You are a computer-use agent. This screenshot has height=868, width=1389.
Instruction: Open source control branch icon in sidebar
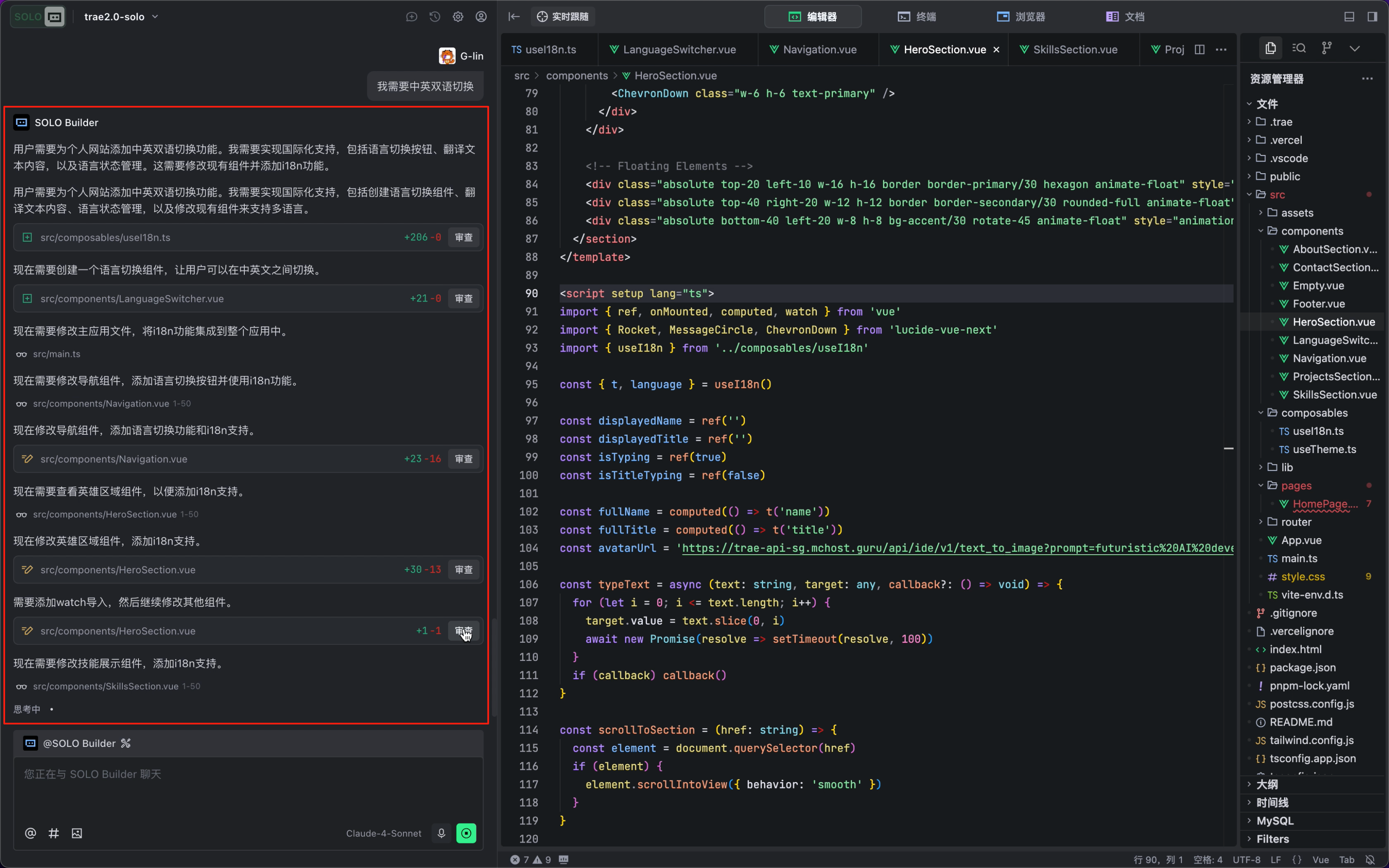click(x=1326, y=48)
